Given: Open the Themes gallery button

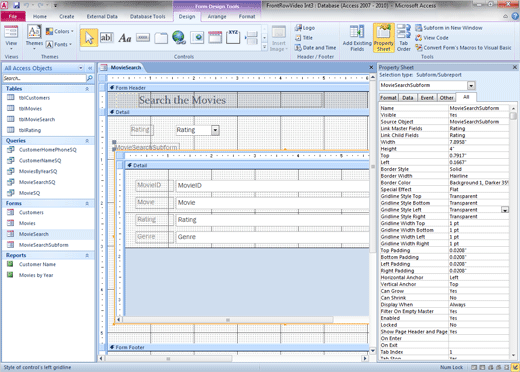Looking at the screenshot, I should 34,38.
